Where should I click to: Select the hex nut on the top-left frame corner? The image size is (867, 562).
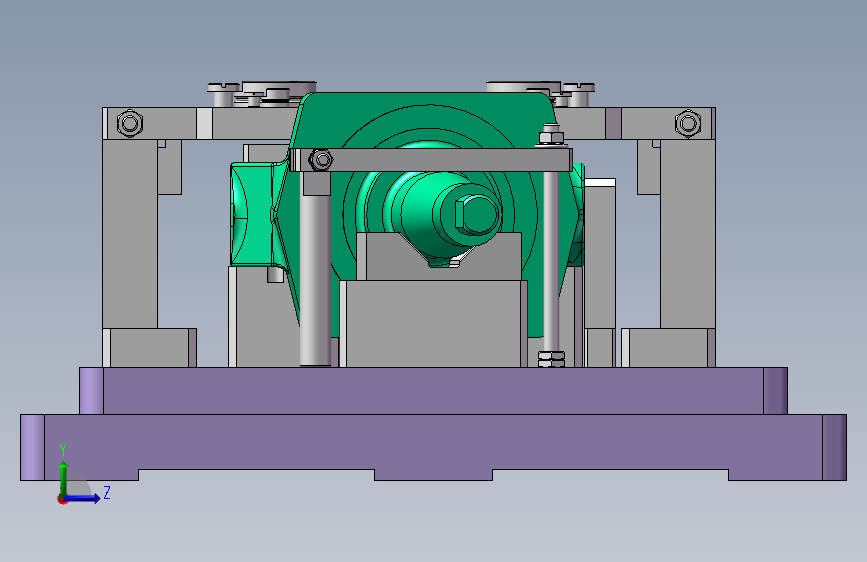pos(130,123)
